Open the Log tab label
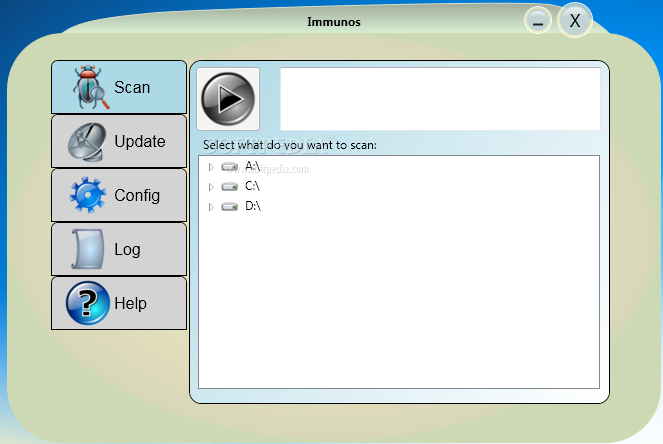Image resolution: width=663 pixels, height=444 pixels. [128, 249]
